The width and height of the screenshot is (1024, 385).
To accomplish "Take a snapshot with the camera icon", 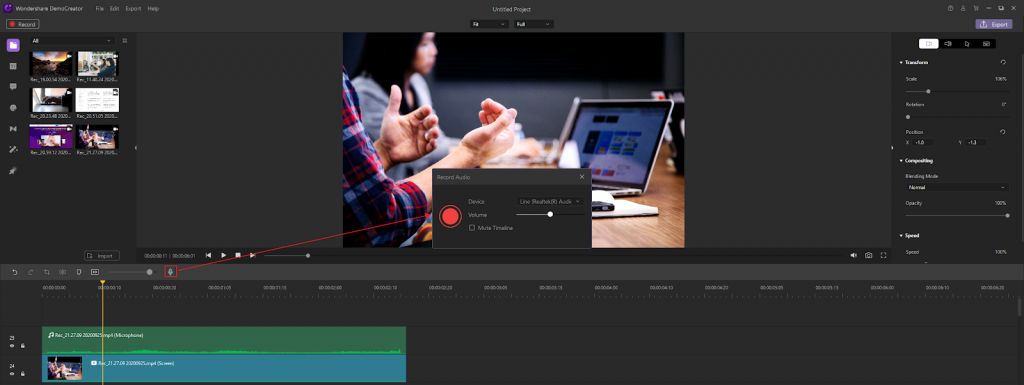I will click(x=869, y=255).
